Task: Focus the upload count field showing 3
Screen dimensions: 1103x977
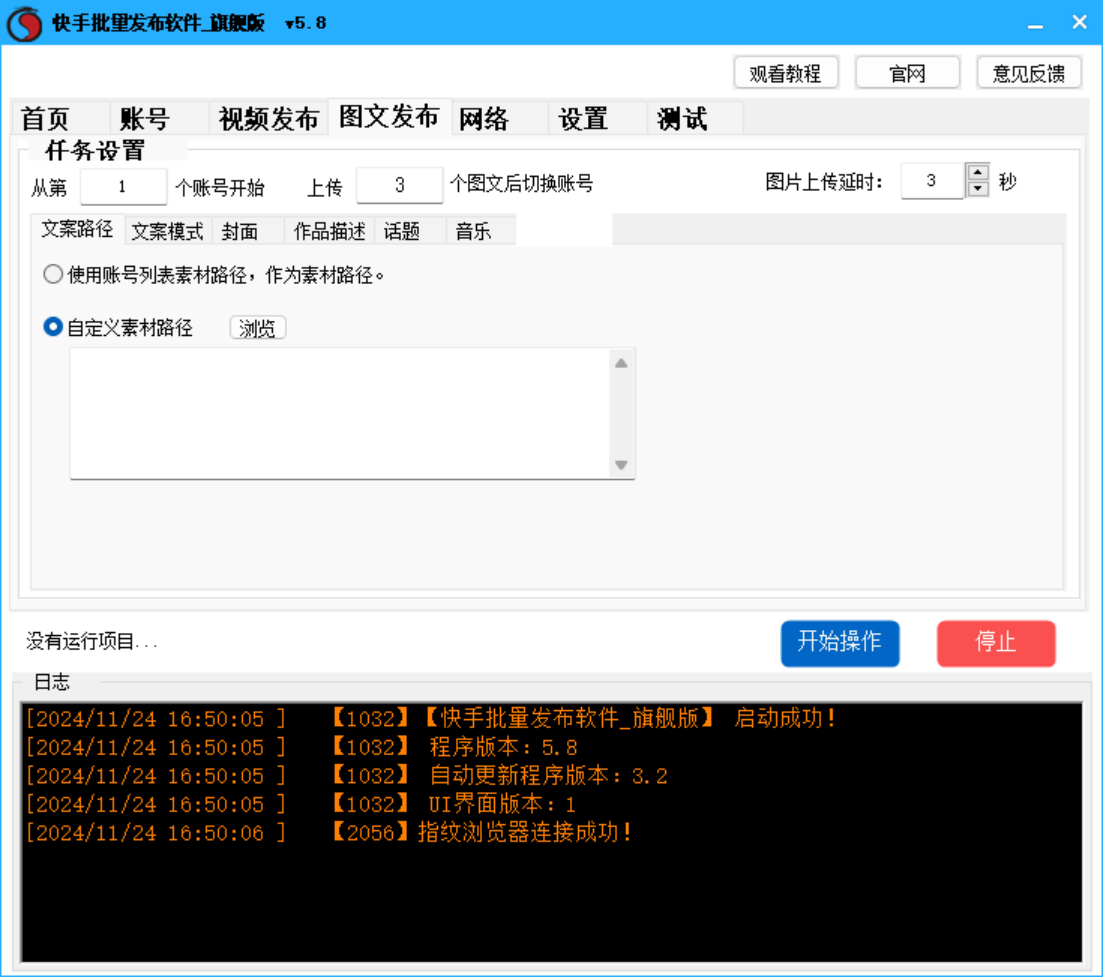Action: tap(400, 185)
